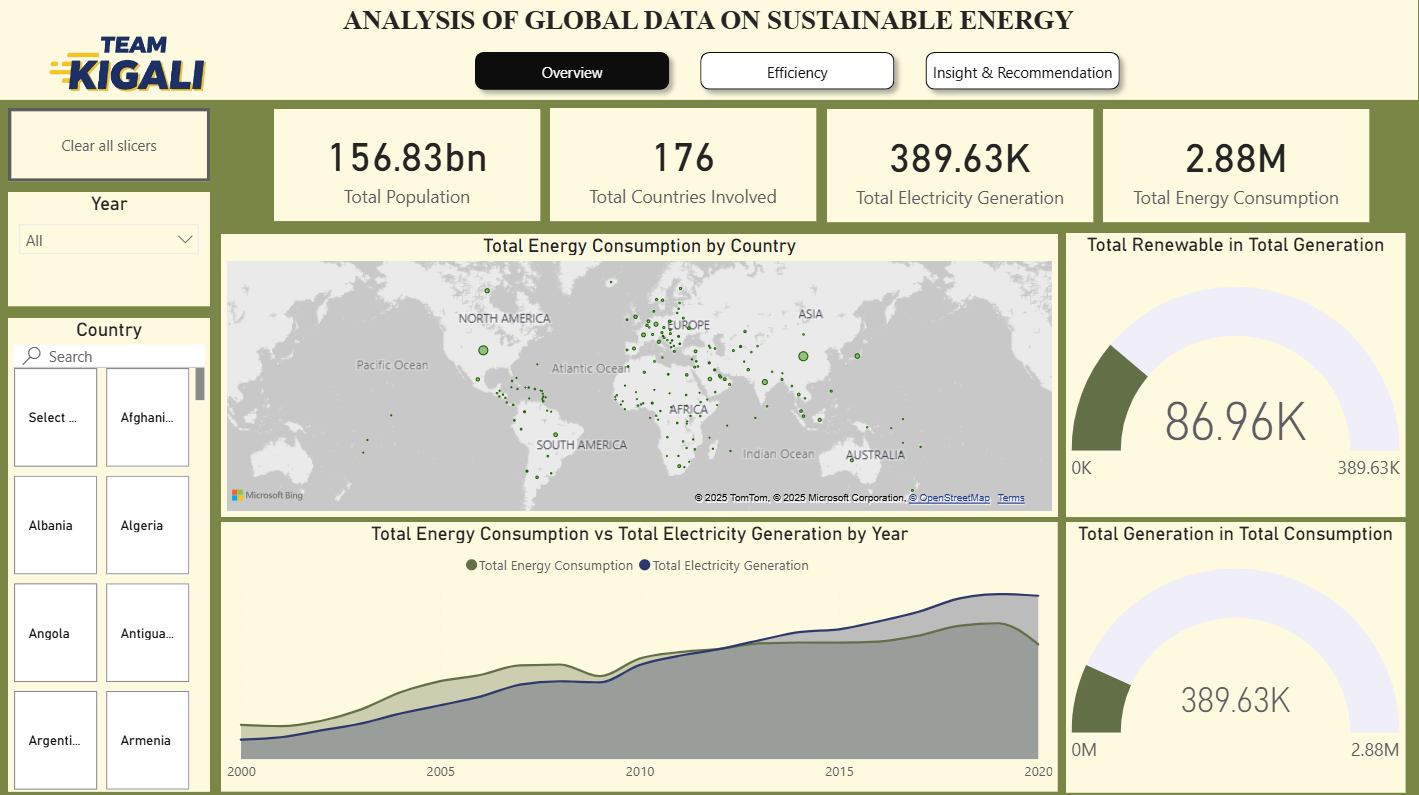This screenshot has width=1419, height=795.
Task: Click the Team Kigali logo
Action: click(127, 64)
